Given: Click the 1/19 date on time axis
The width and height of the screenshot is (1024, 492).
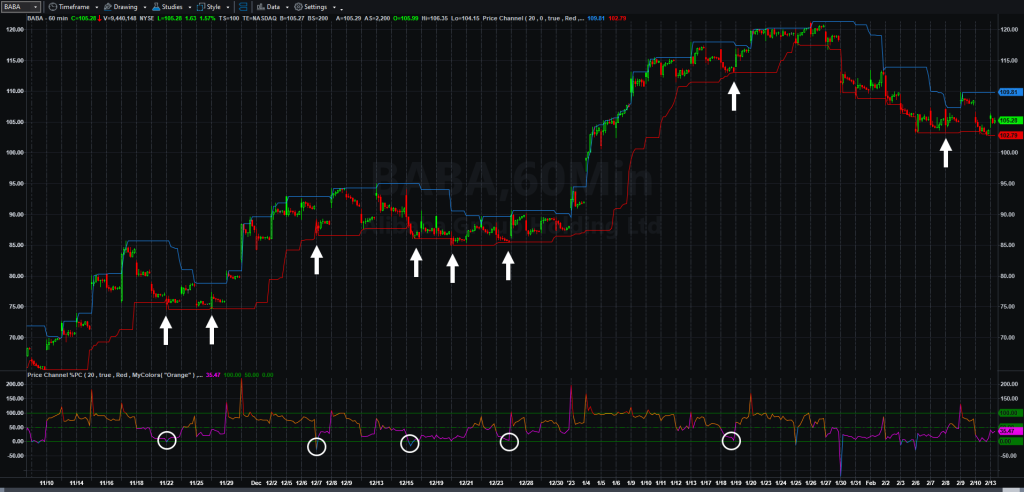Looking at the screenshot, I should [x=735, y=484].
